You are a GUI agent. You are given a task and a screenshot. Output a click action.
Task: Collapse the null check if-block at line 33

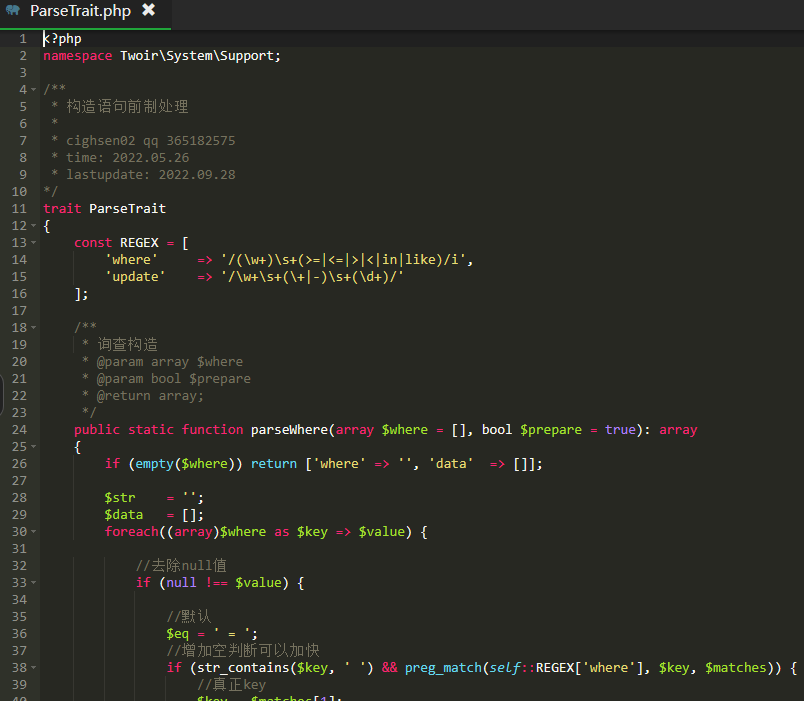(34, 582)
